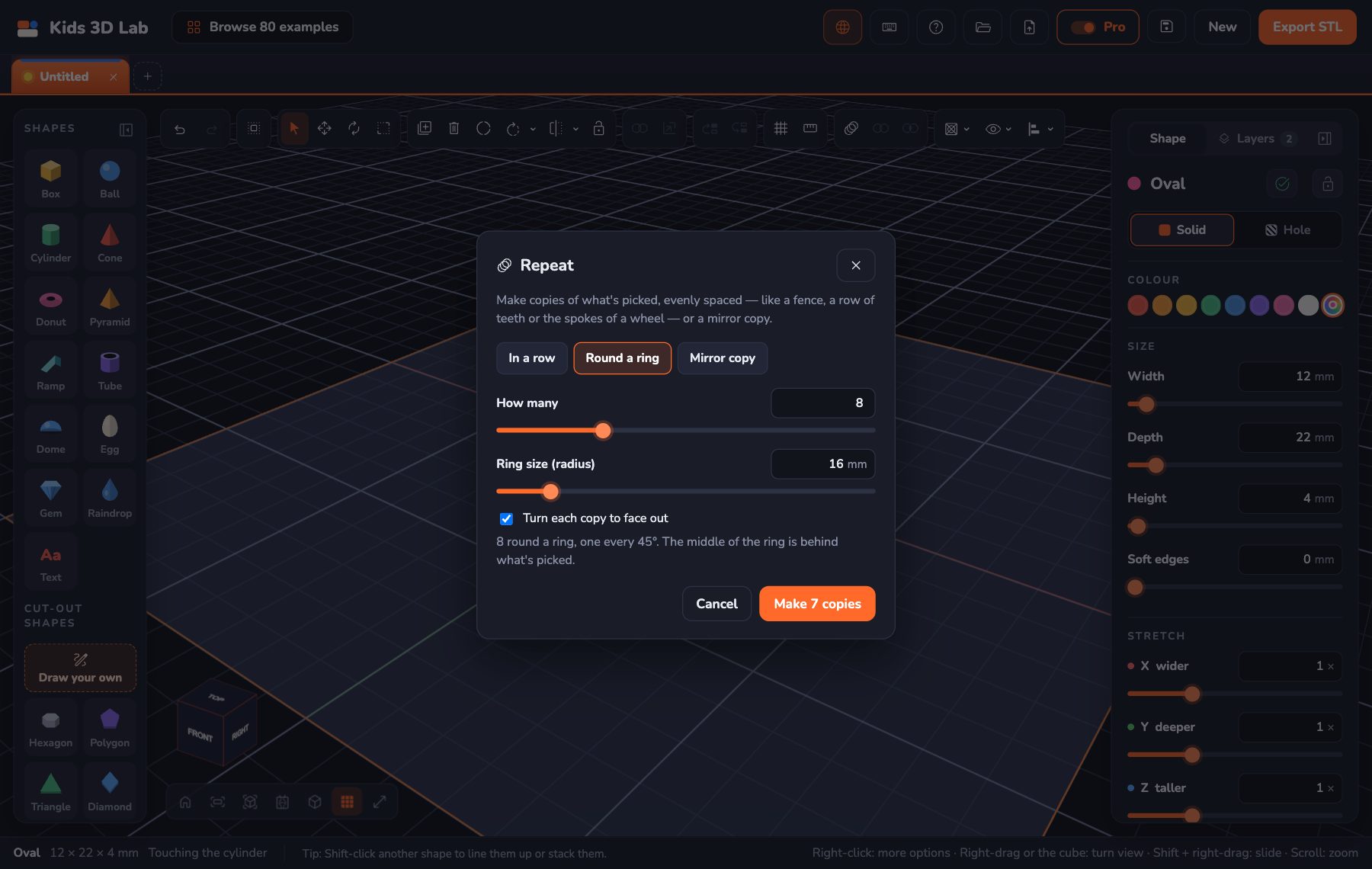Click Export STL
The height and width of the screenshot is (869, 1372).
pos(1307,27)
